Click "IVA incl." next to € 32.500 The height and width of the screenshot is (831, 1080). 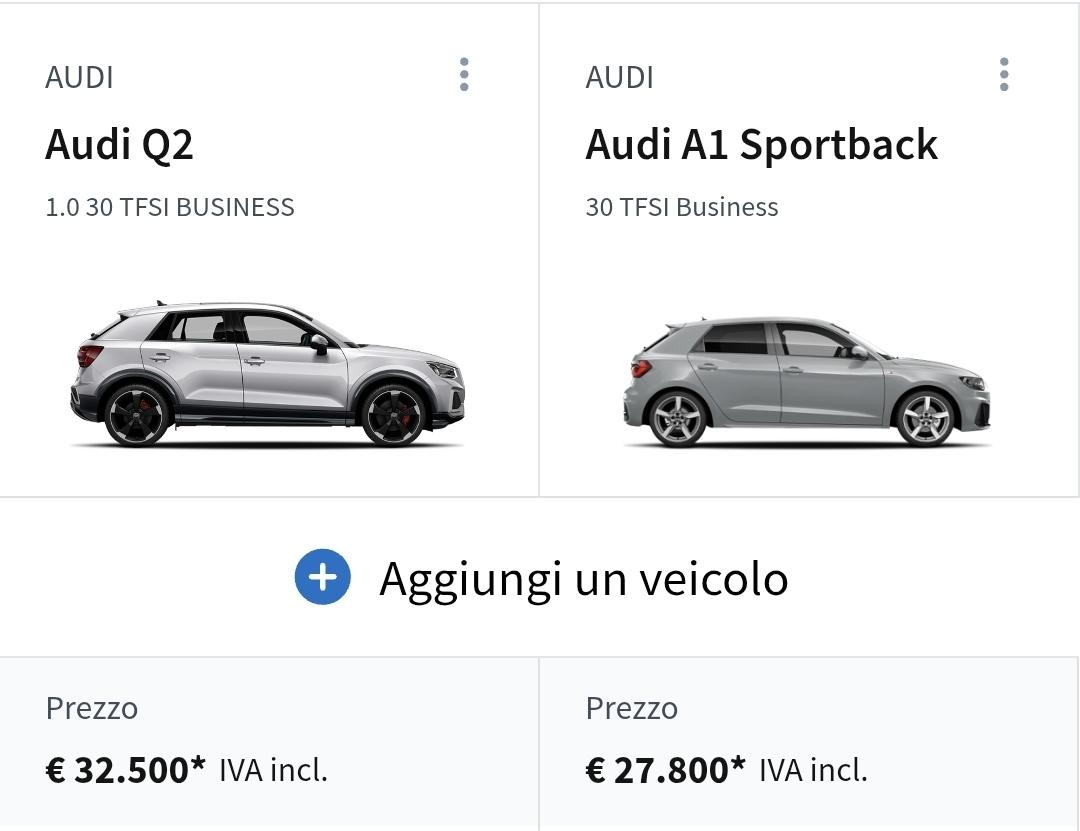[273, 770]
